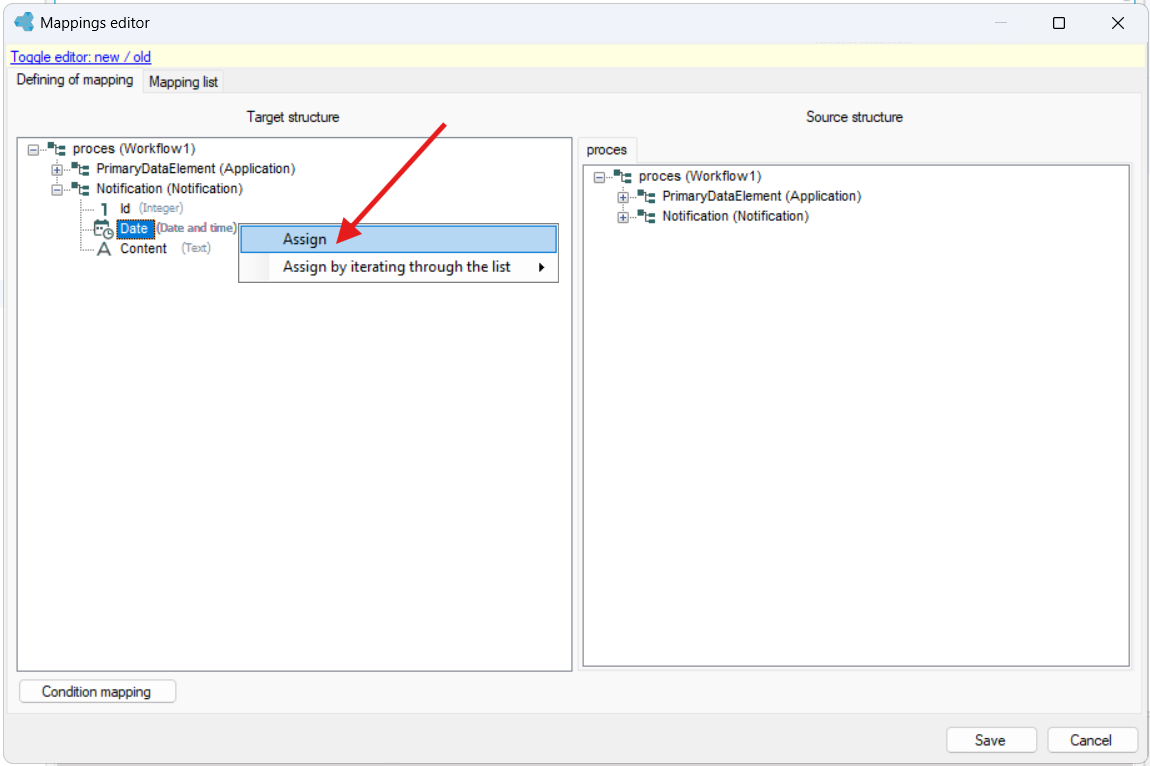Click the Condition mapping button
1150x766 pixels.
pyautogui.click(x=97, y=692)
